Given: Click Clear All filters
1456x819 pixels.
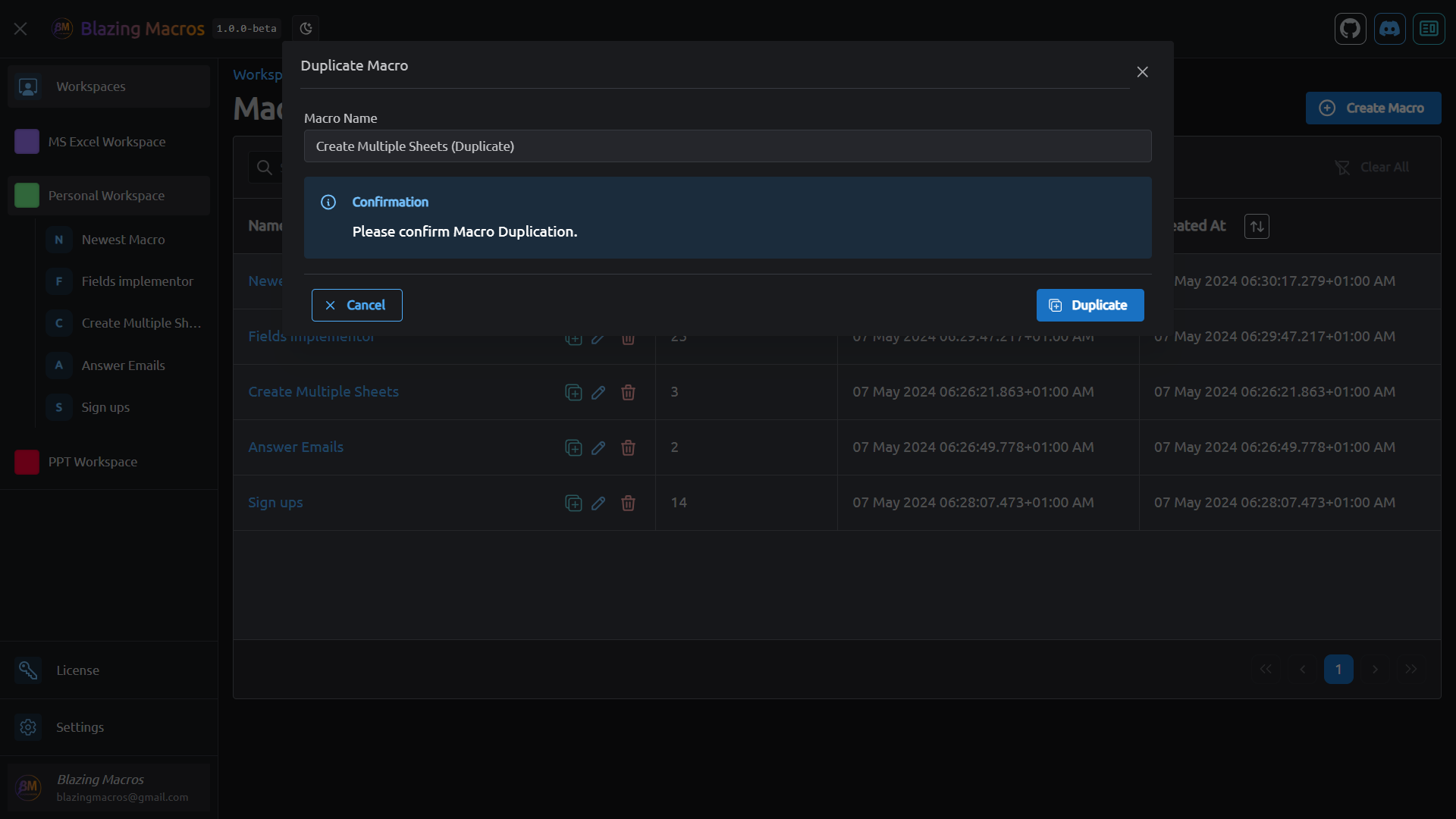Looking at the screenshot, I should [x=1372, y=168].
